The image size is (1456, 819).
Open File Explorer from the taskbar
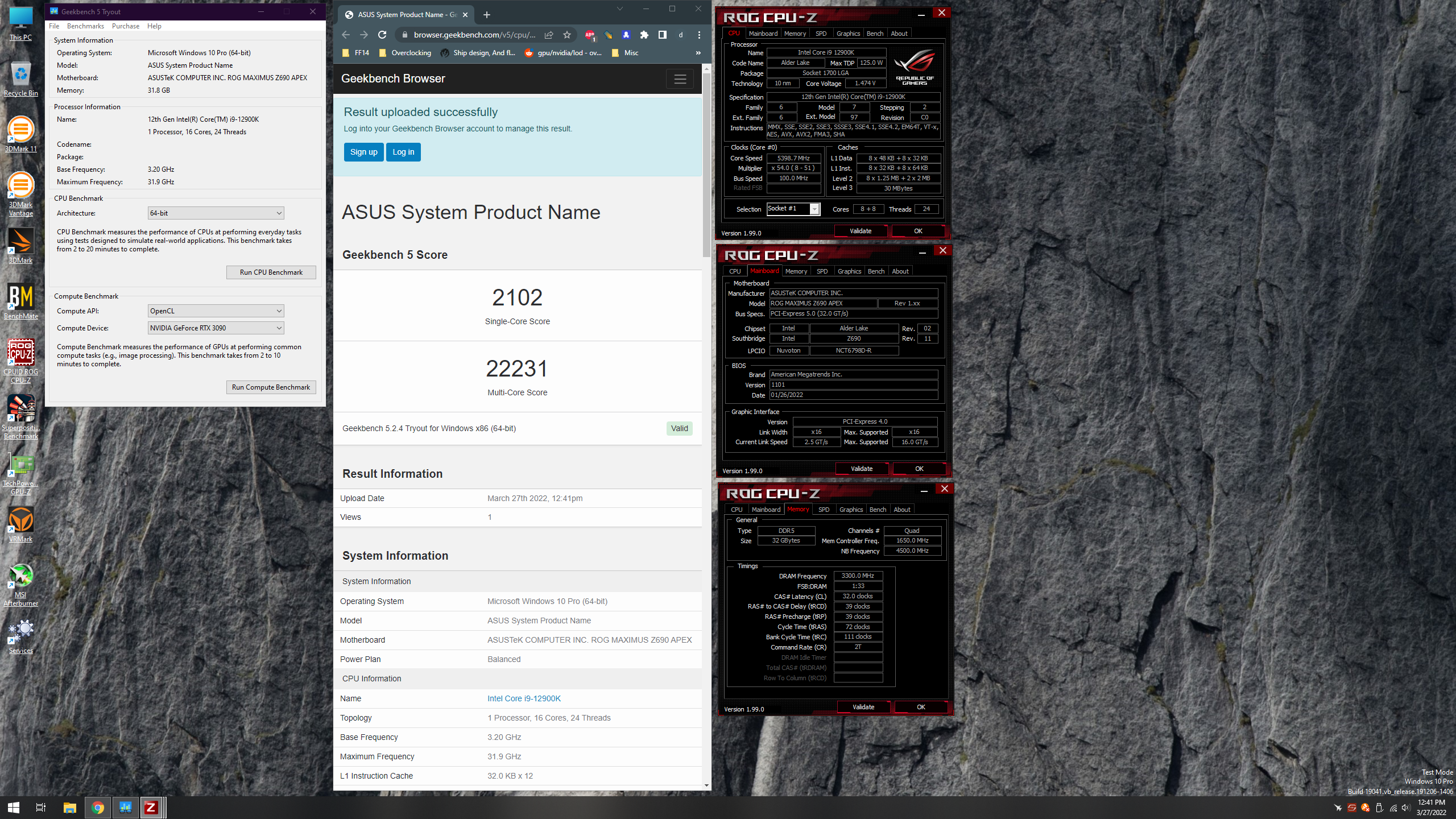[69, 808]
